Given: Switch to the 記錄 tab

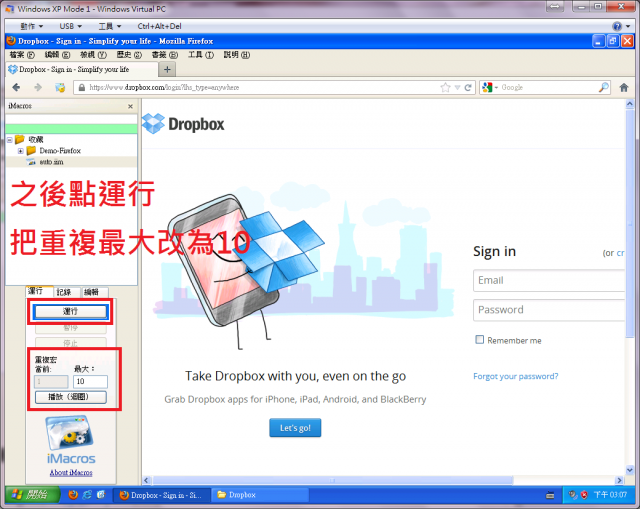Looking at the screenshot, I should point(67,292).
